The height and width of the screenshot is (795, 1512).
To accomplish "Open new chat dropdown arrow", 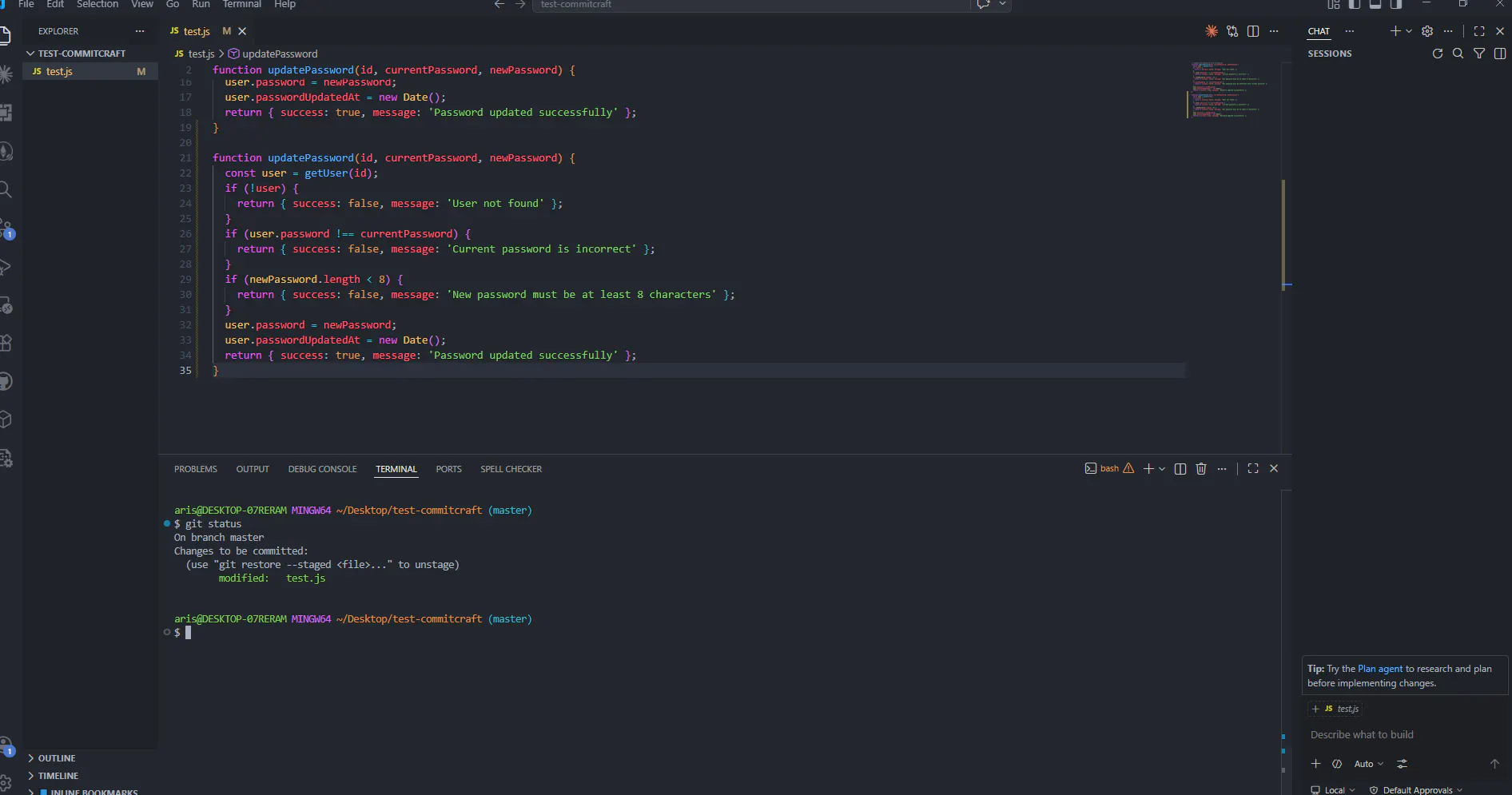I will [x=1409, y=31].
